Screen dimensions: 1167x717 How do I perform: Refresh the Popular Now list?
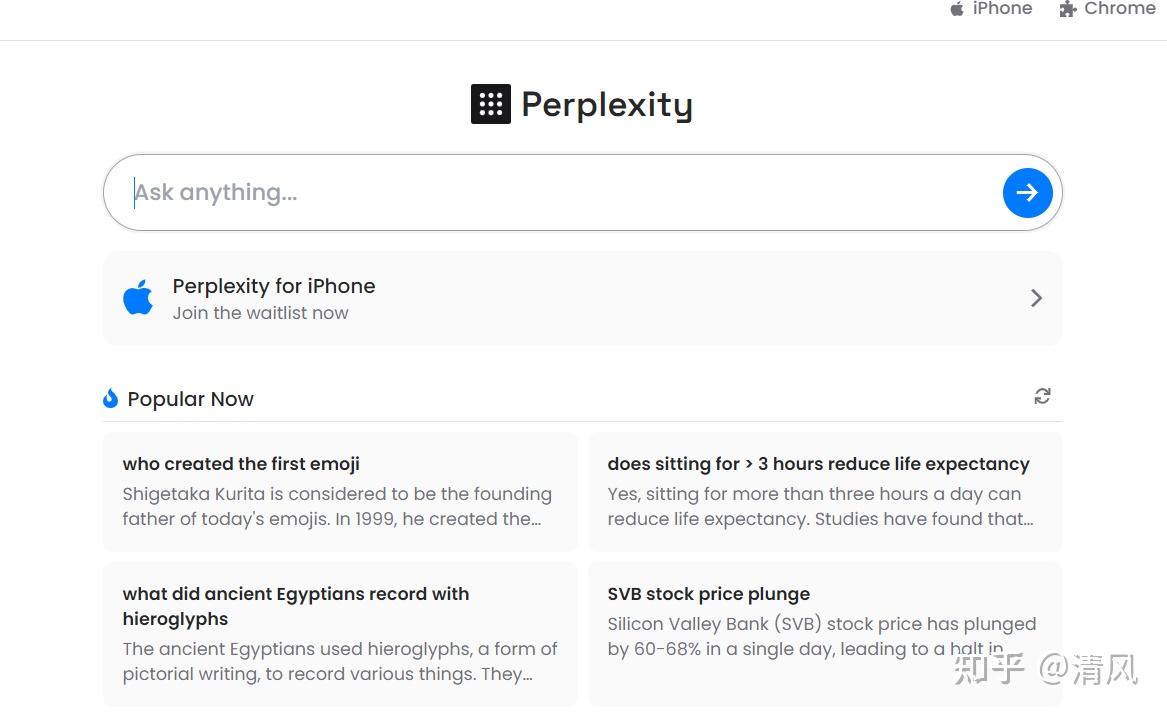pyautogui.click(x=1042, y=396)
